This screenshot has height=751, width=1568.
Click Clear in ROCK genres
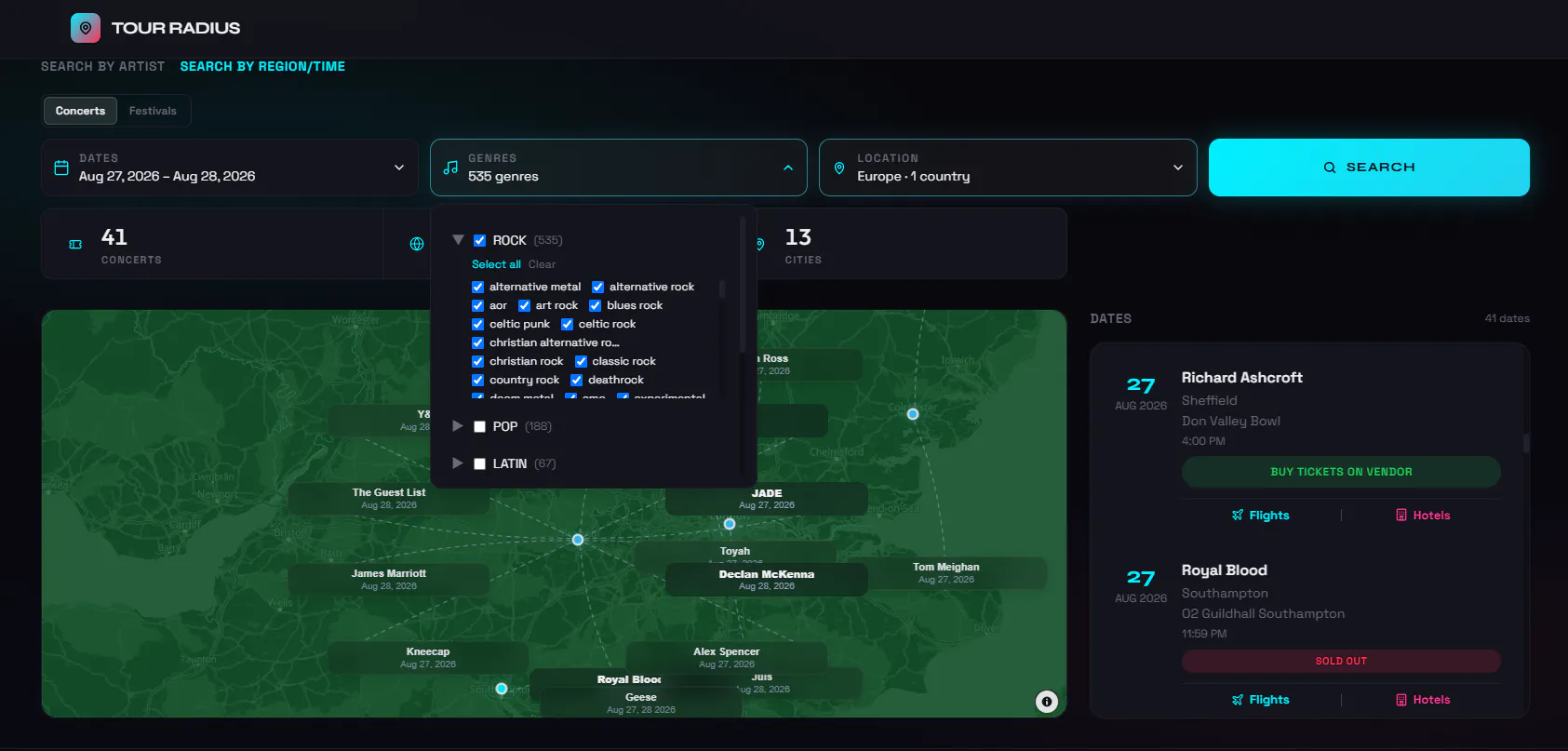(542, 264)
